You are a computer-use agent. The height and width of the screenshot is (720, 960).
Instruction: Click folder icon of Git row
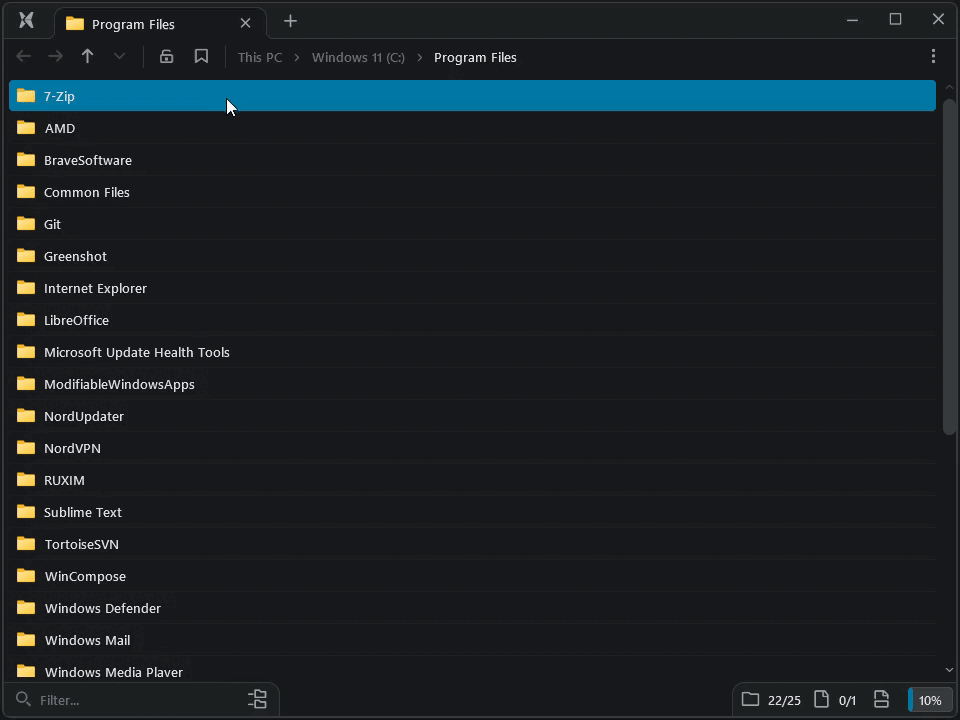coord(26,223)
